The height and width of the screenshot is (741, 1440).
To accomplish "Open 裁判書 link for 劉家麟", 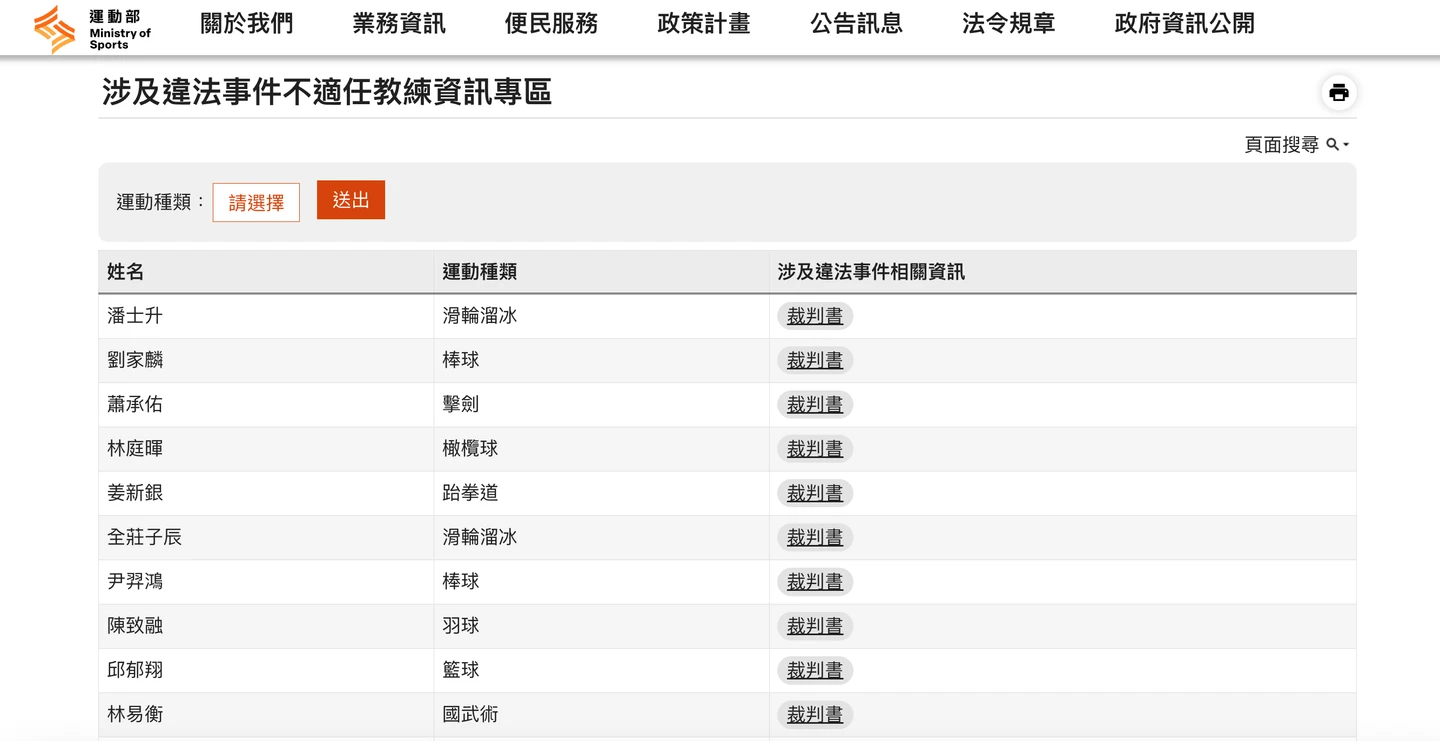I will [815, 360].
